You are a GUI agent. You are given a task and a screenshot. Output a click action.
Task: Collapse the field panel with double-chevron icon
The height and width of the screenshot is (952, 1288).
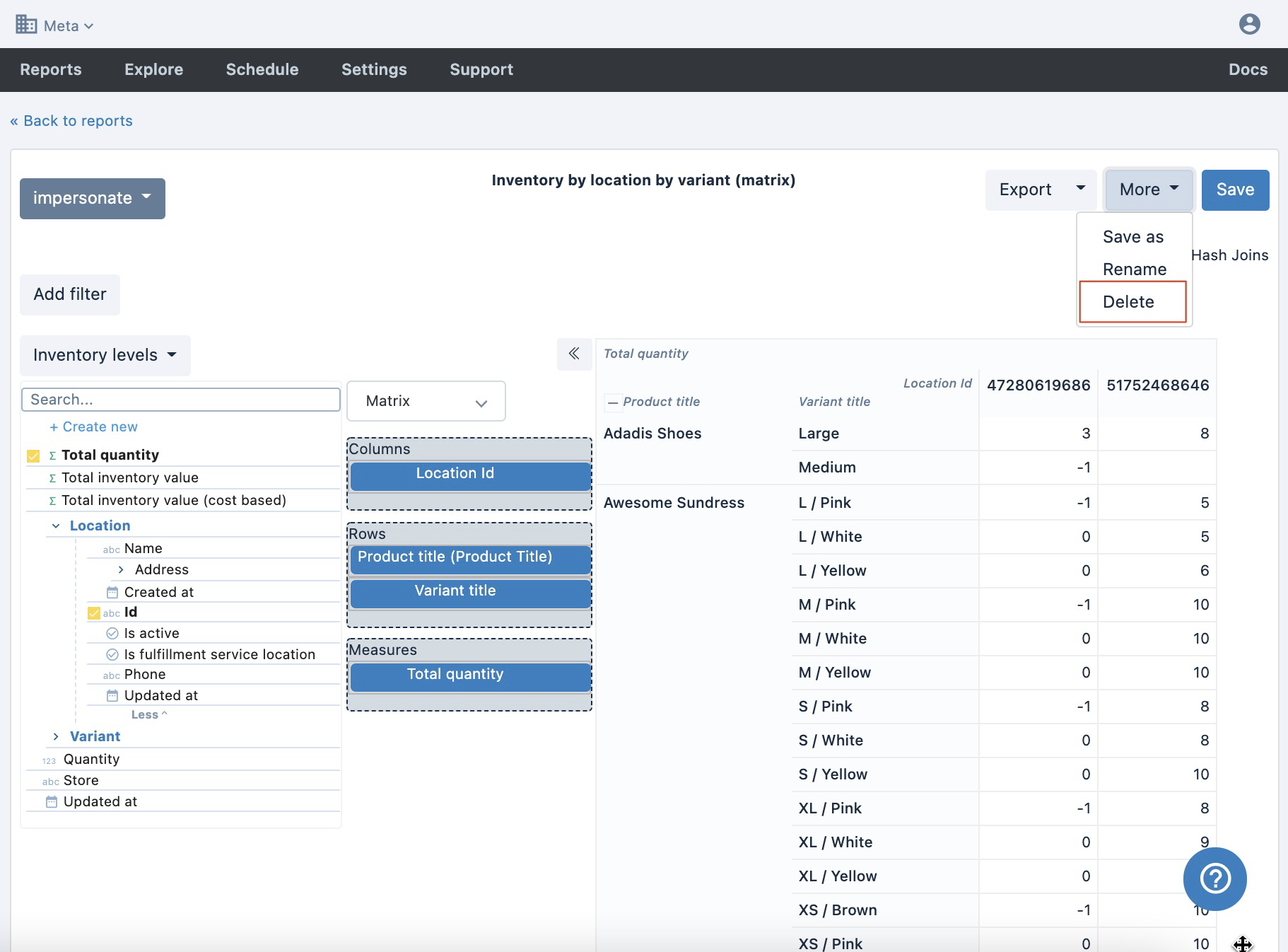574,354
